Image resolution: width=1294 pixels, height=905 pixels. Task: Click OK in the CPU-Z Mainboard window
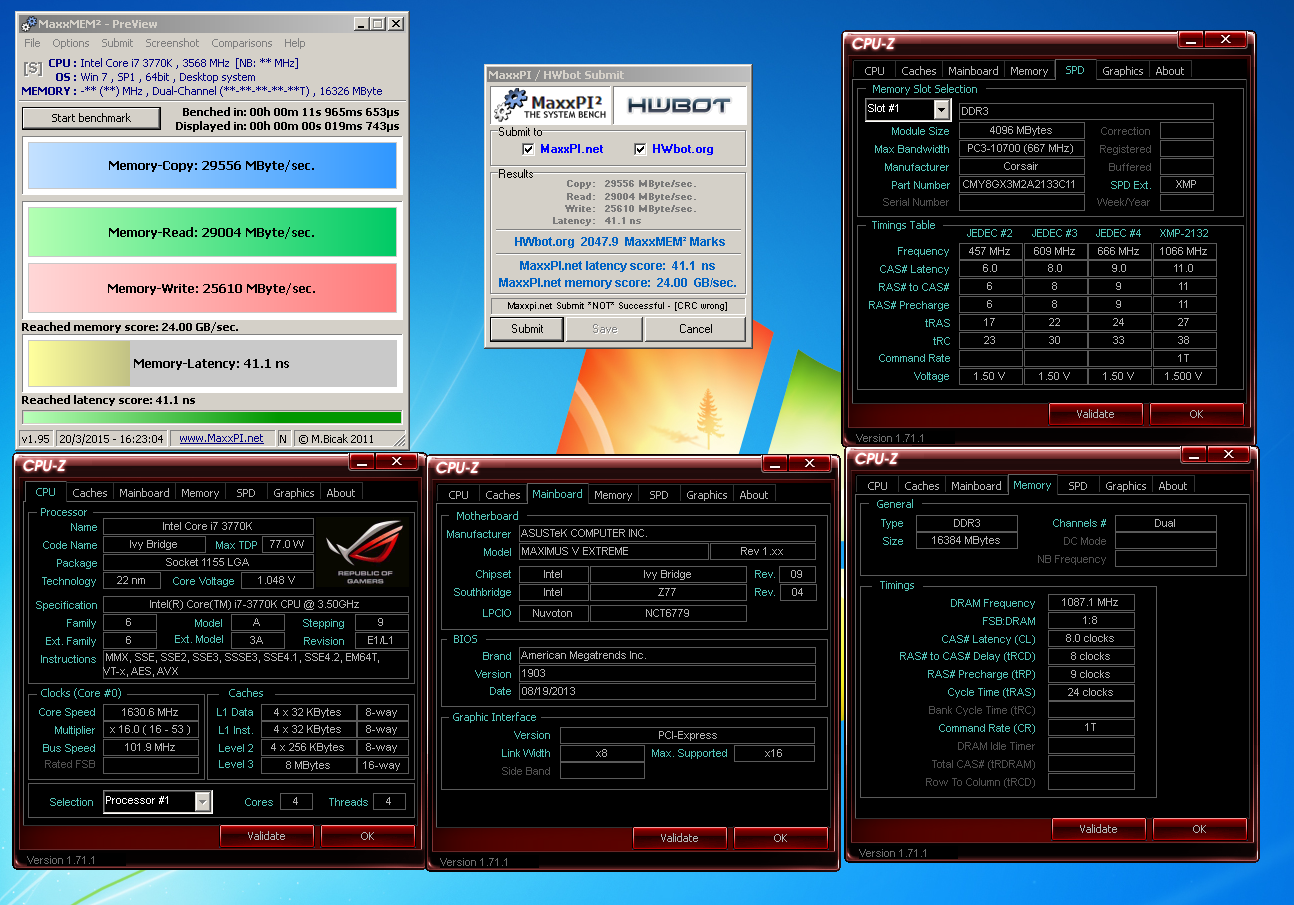[x=780, y=838]
